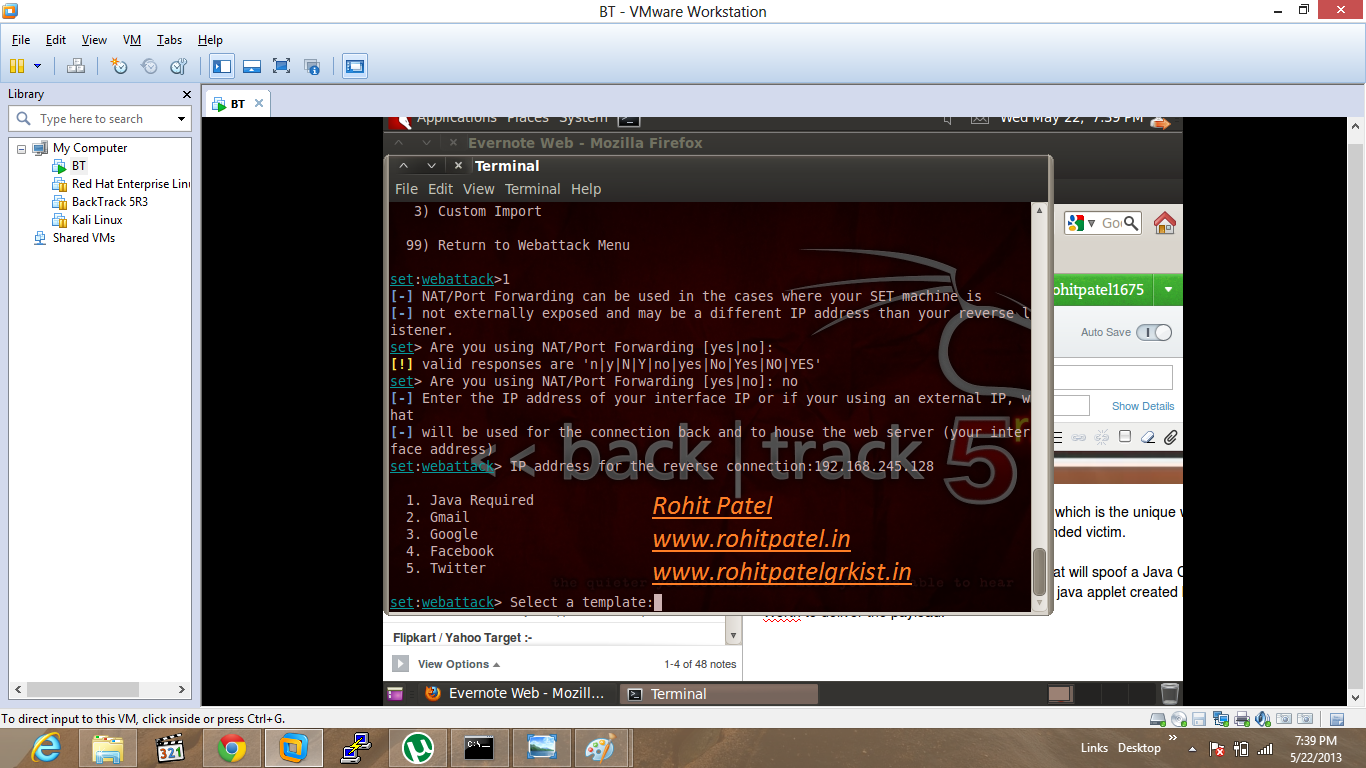Image resolution: width=1366 pixels, height=768 pixels.
Task: Open the power options dropdown arrow
Action: point(38,66)
